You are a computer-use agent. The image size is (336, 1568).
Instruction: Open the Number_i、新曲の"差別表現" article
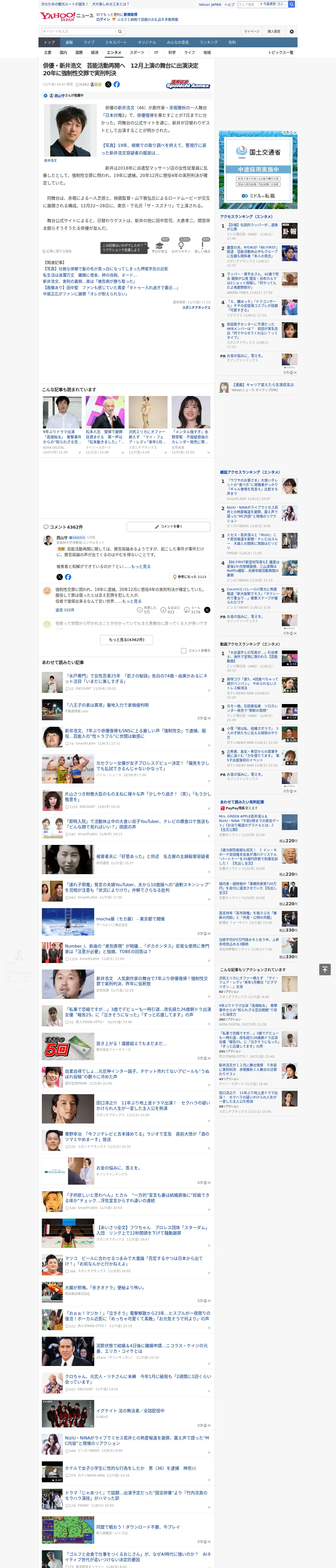[x=137, y=948]
